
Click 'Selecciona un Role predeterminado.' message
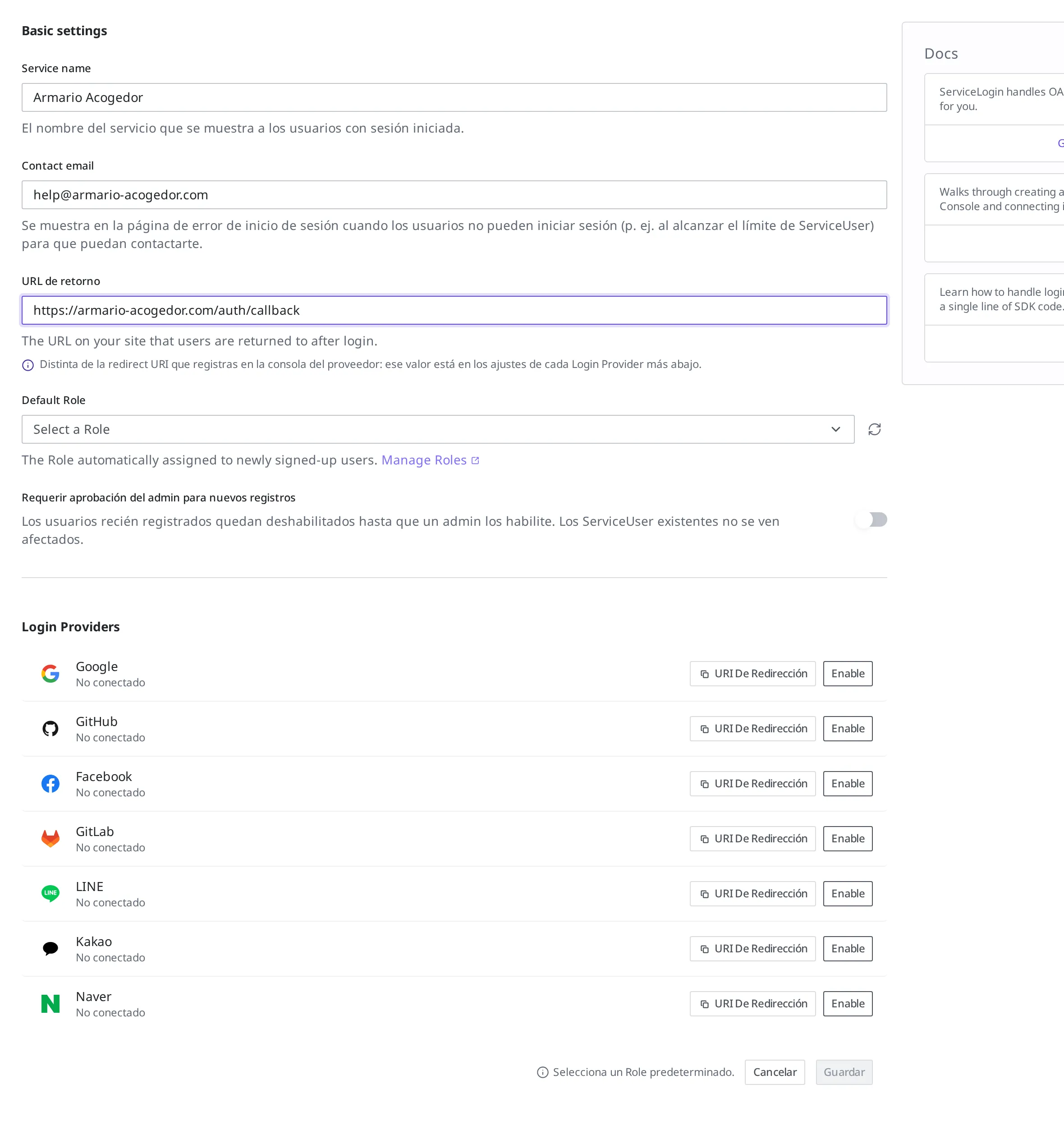tap(644, 1072)
